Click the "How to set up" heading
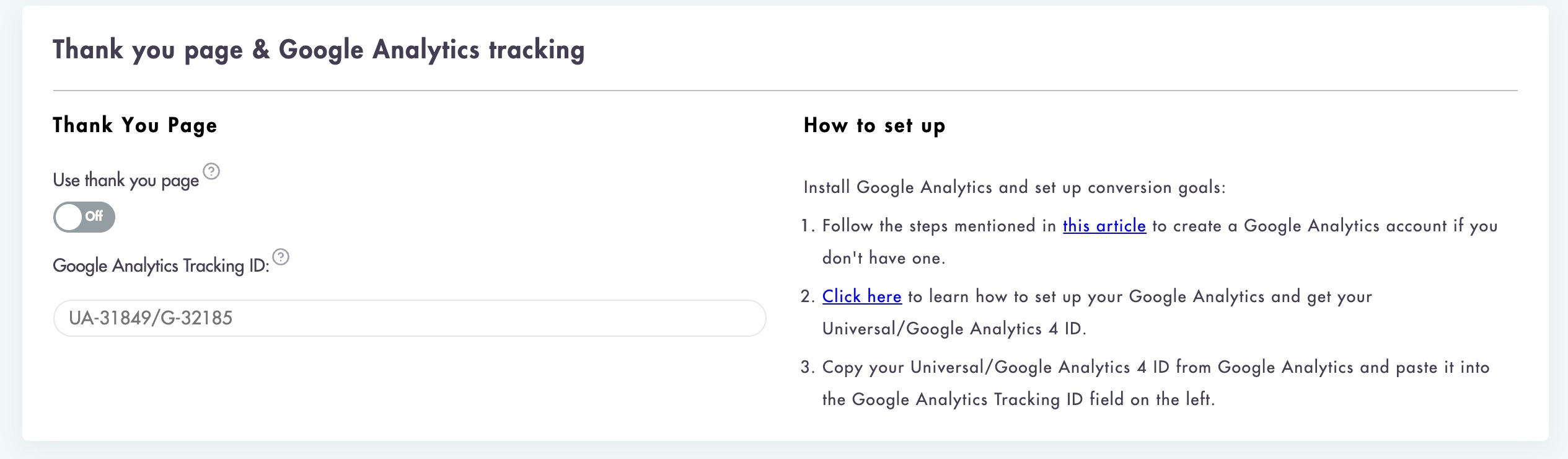 tap(874, 125)
